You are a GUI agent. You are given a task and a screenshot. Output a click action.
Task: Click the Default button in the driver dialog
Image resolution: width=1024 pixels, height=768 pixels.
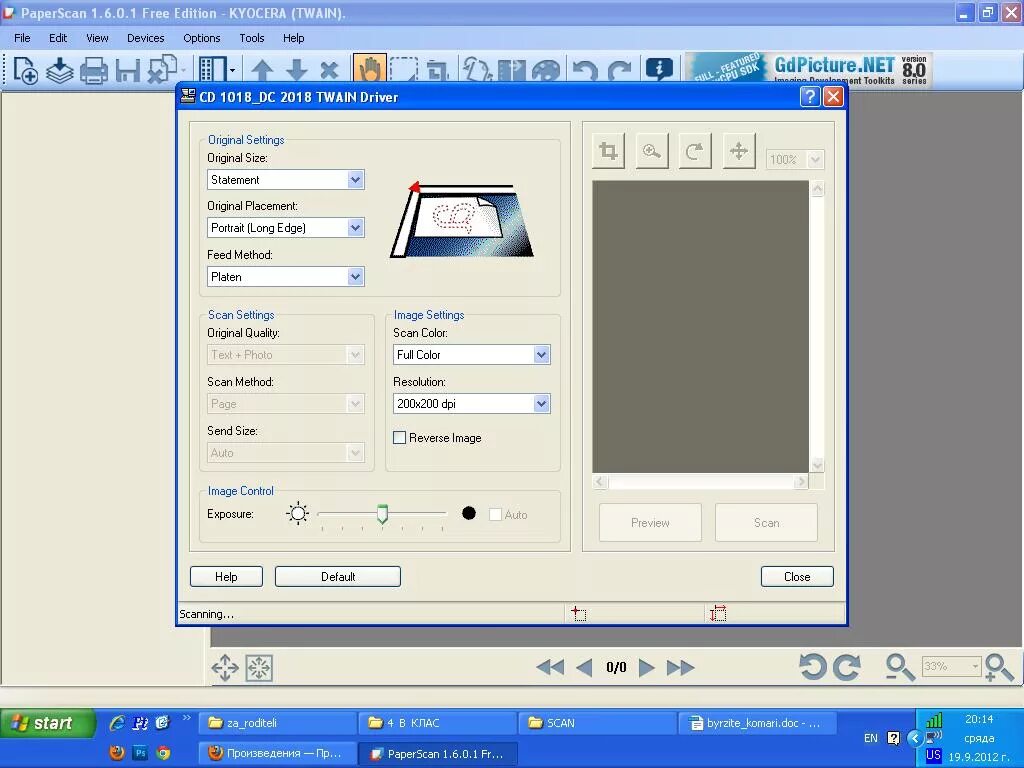[x=337, y=576]
